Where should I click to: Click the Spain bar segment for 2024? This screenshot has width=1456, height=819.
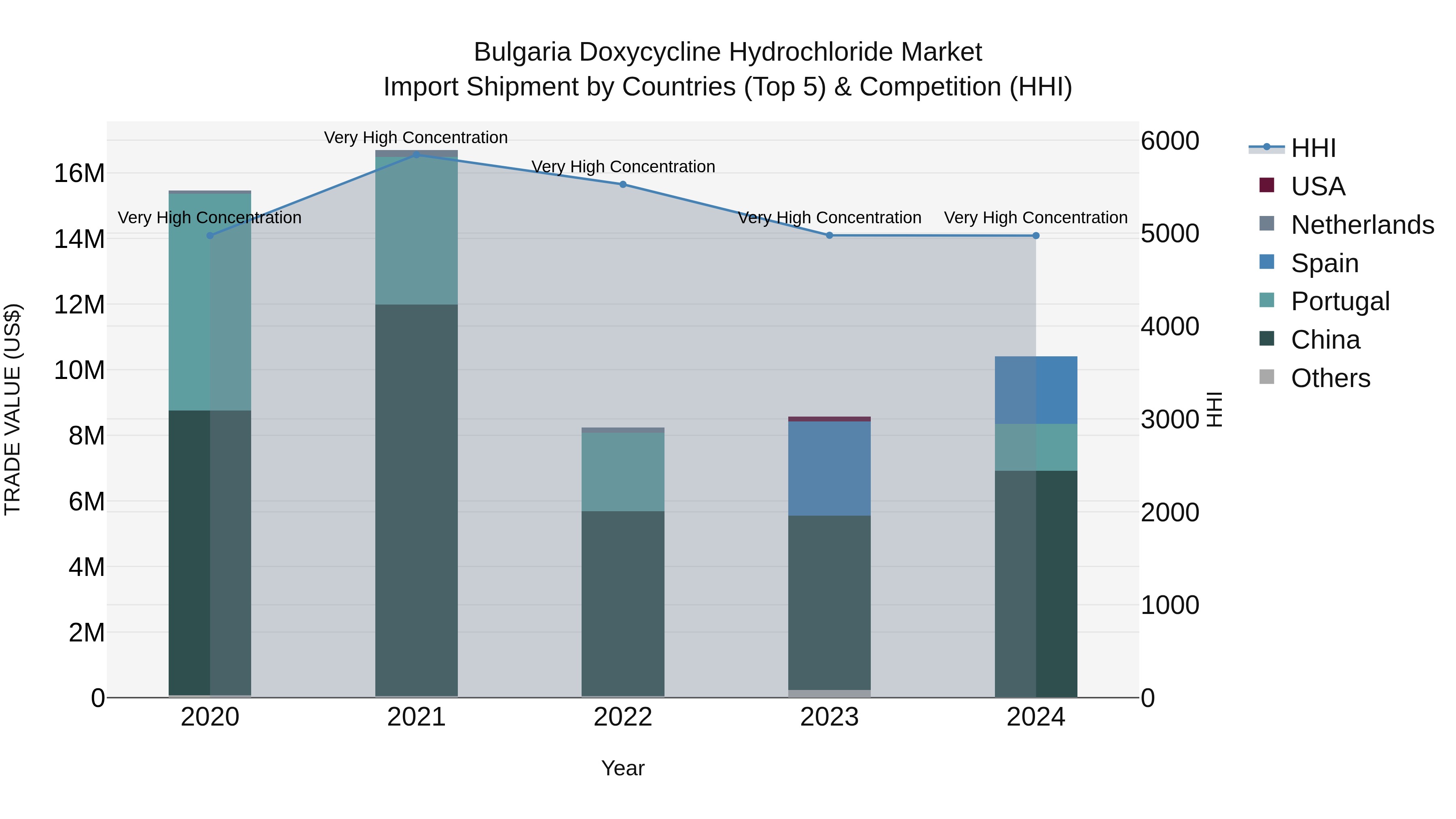[x=1036, y=390]
